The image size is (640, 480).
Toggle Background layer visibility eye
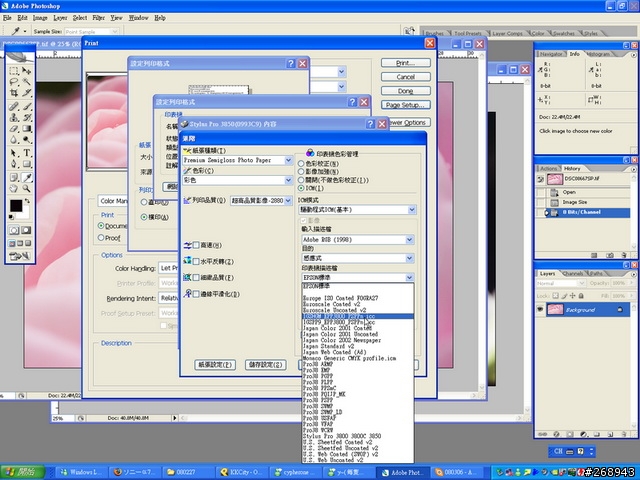tap(540, 309)
